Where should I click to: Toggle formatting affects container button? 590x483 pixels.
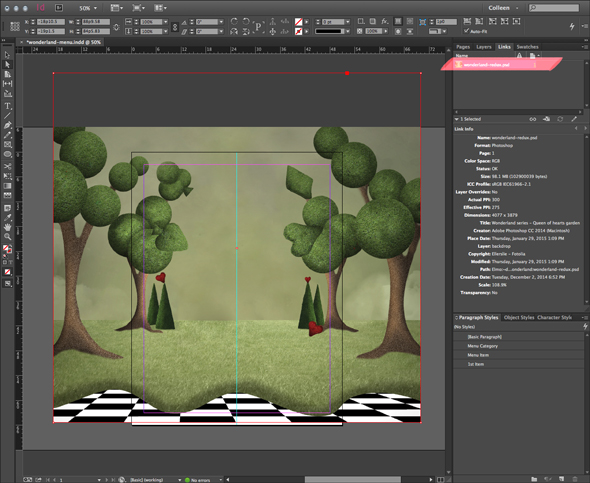coord(5,262)
